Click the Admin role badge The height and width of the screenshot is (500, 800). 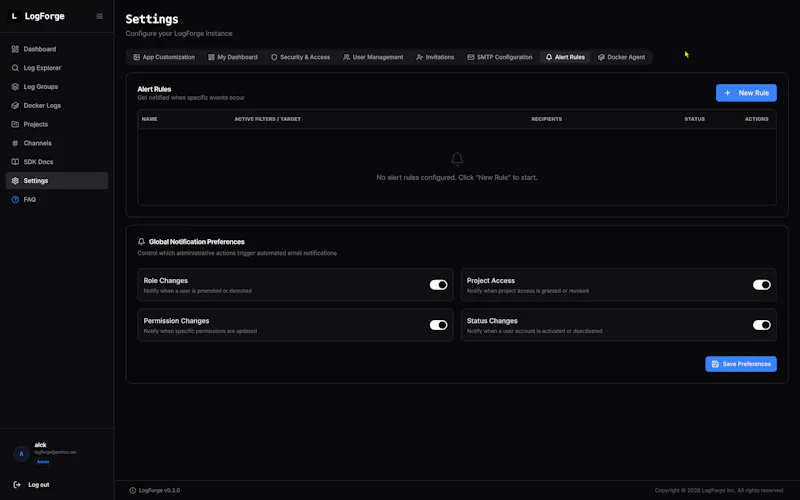(x=43, y=462)
